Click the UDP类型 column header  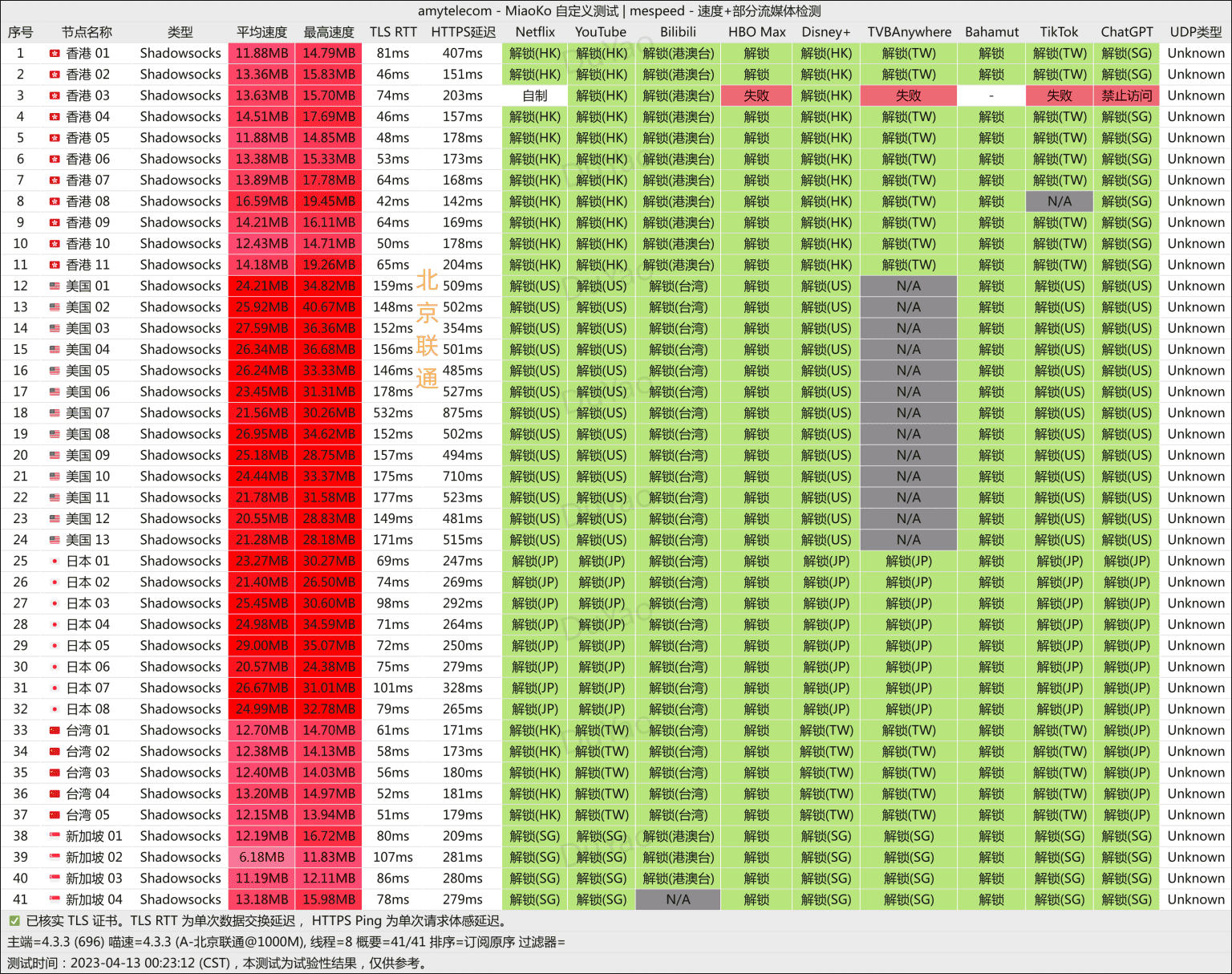tap(1195, 32)
